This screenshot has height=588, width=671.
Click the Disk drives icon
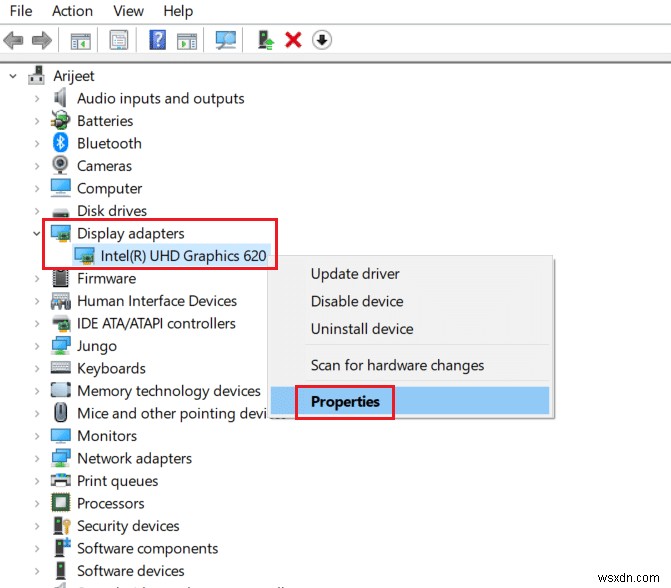60,212
